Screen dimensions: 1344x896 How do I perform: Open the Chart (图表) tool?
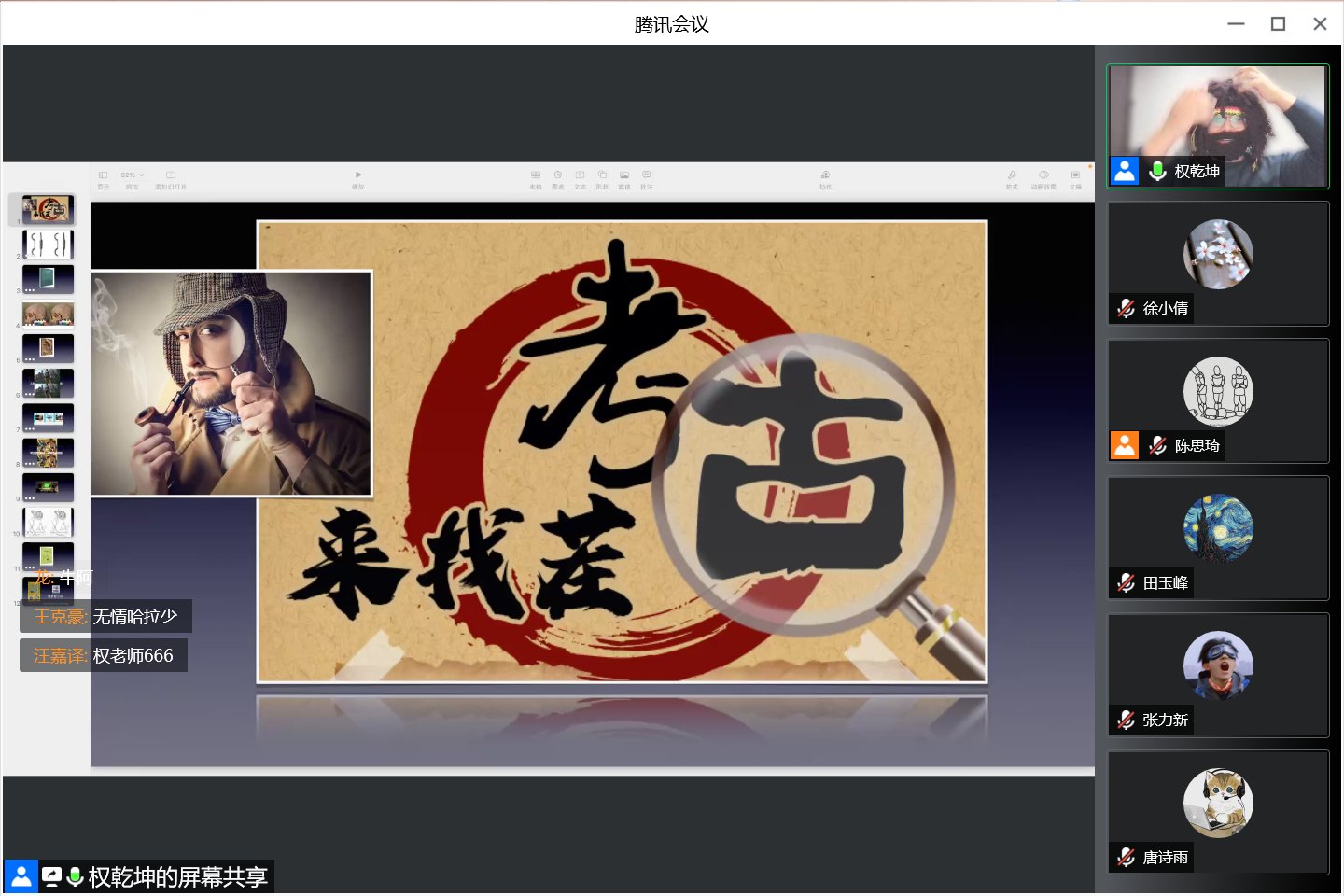[x=558, y=175]
